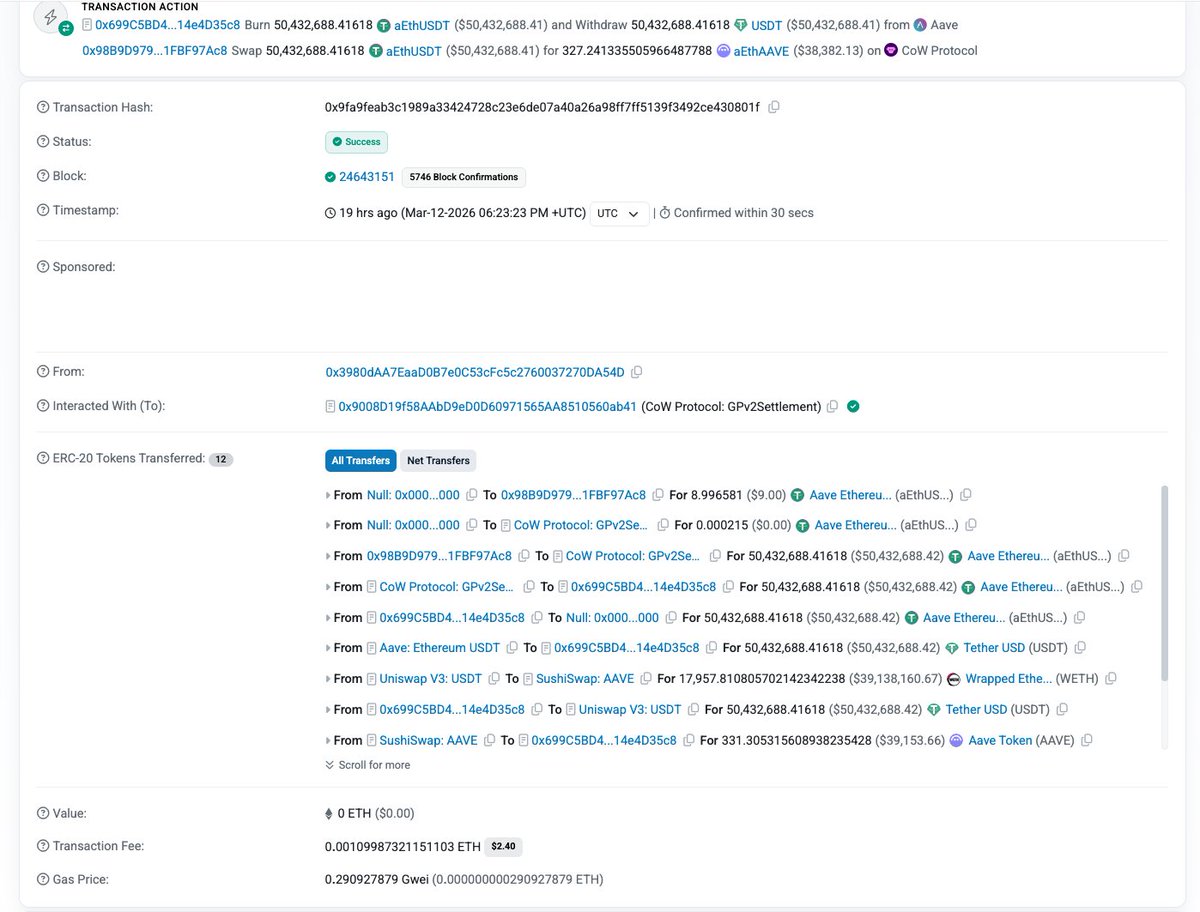Click 'Confirmed within 30 secs' text

pyautogui.click(x=743, y=213)
